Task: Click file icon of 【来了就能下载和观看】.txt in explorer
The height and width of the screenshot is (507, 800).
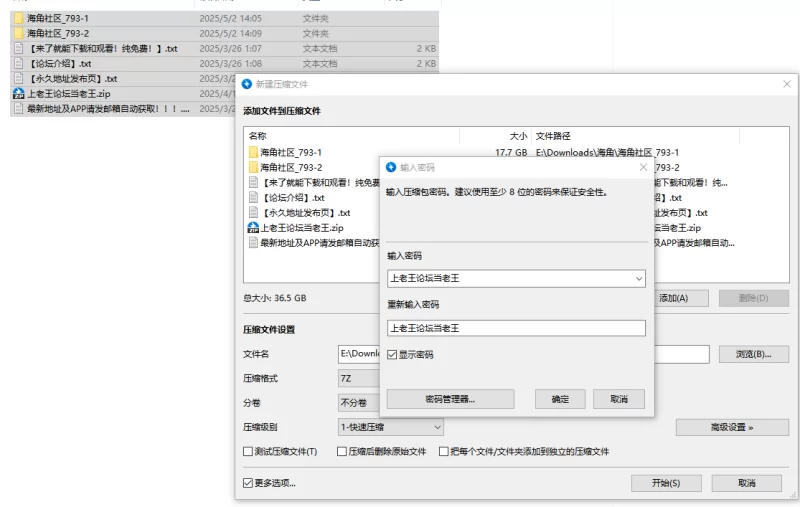Action: point(19,48)
